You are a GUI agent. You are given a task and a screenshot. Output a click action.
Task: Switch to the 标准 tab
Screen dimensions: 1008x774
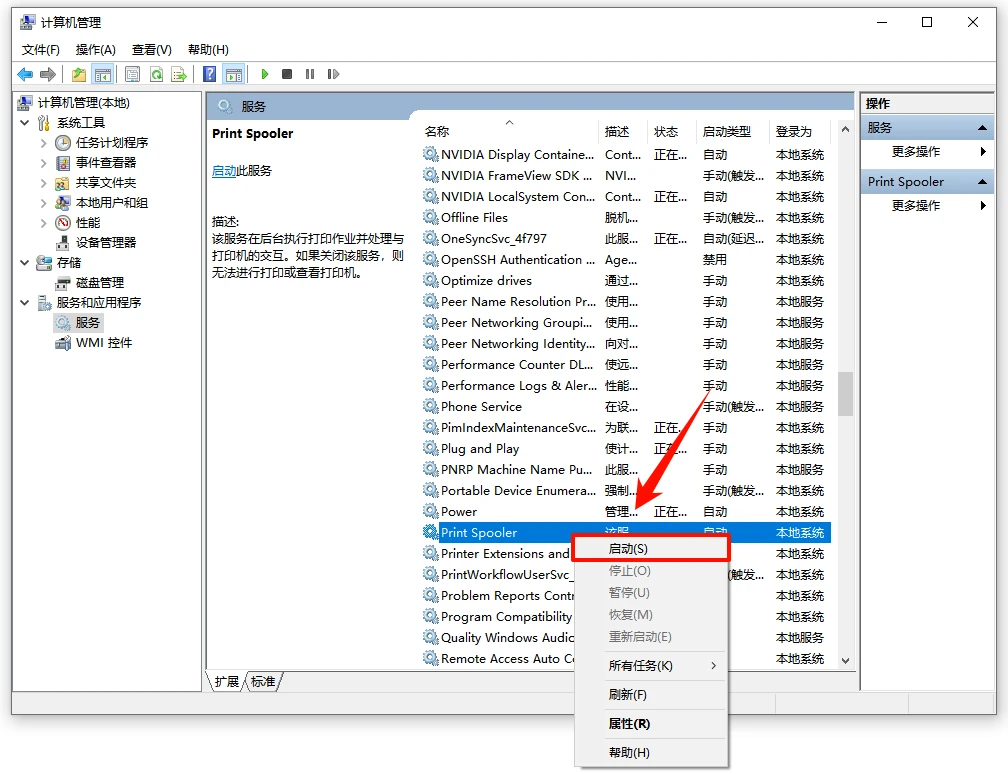point(263,681)
